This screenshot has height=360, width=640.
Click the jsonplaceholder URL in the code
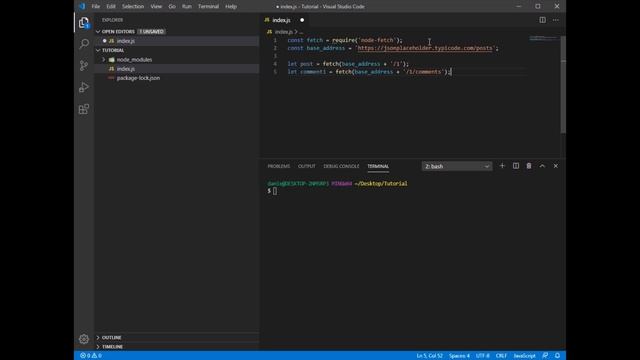[x=425, y=48]
